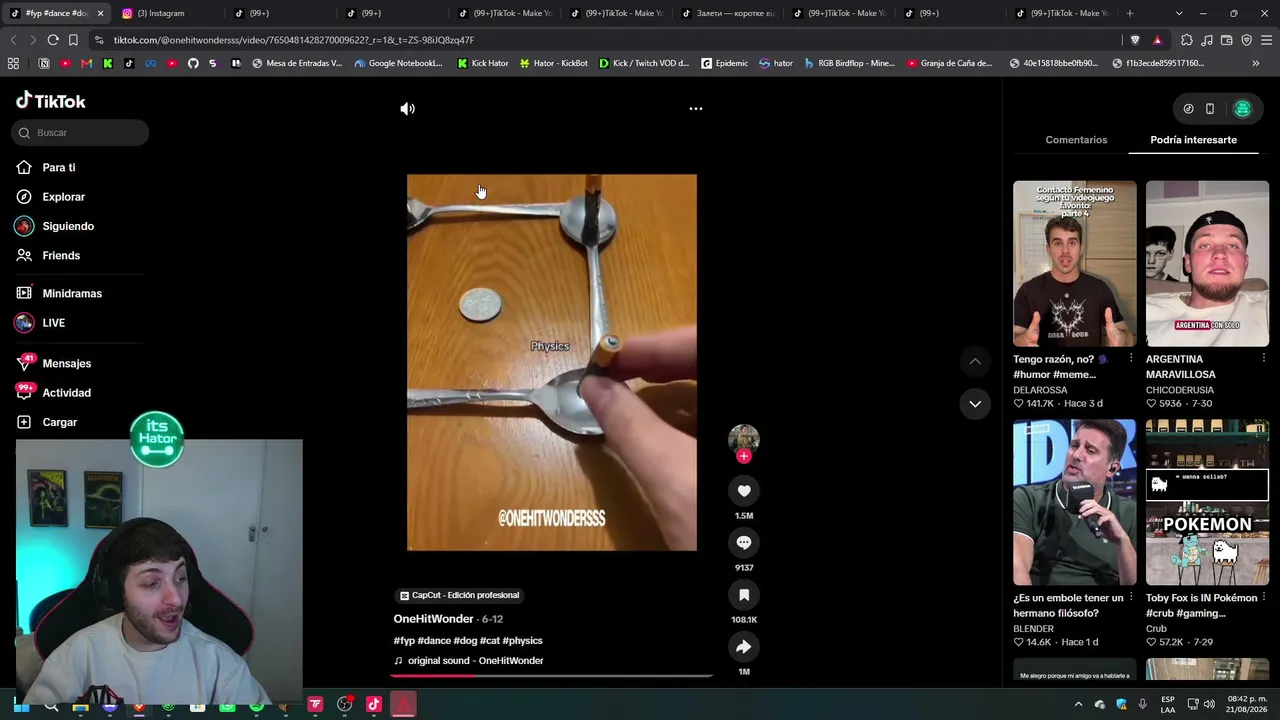
Task: Open the OneHitWonder profile link
Action: (433, 619)
